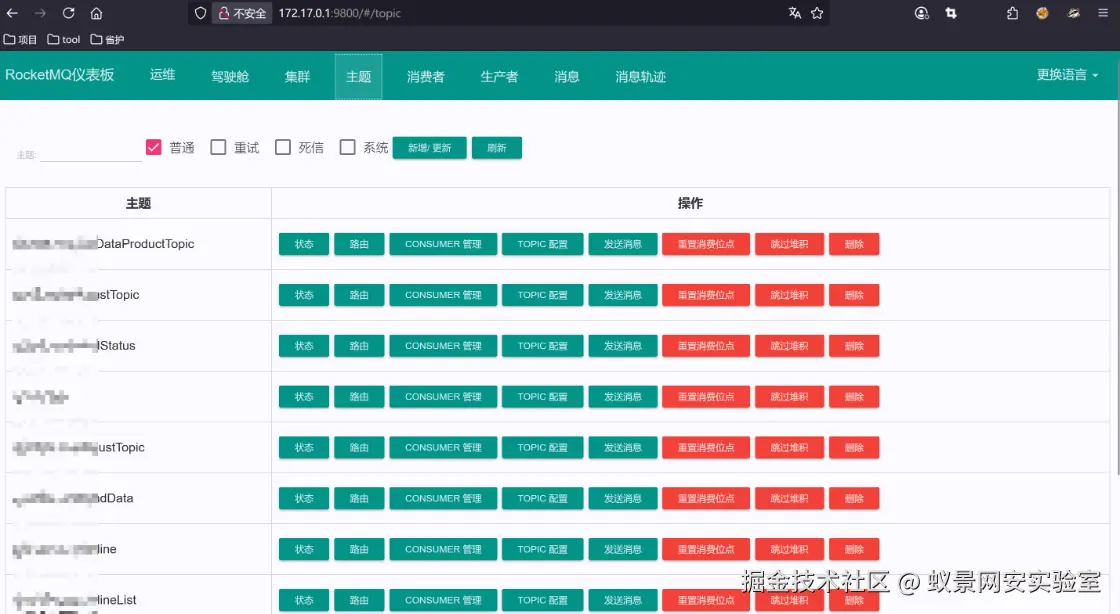
Task: Click 删除 in the stTopic row
Action: (854, 295)
